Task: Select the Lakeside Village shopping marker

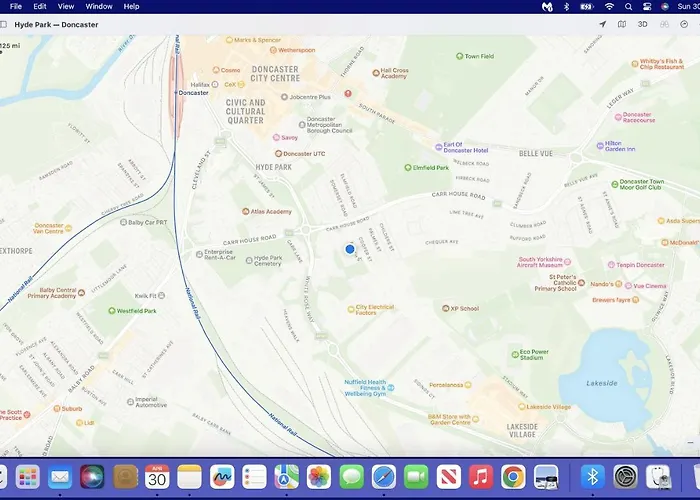Action: [x=521, y=407]
